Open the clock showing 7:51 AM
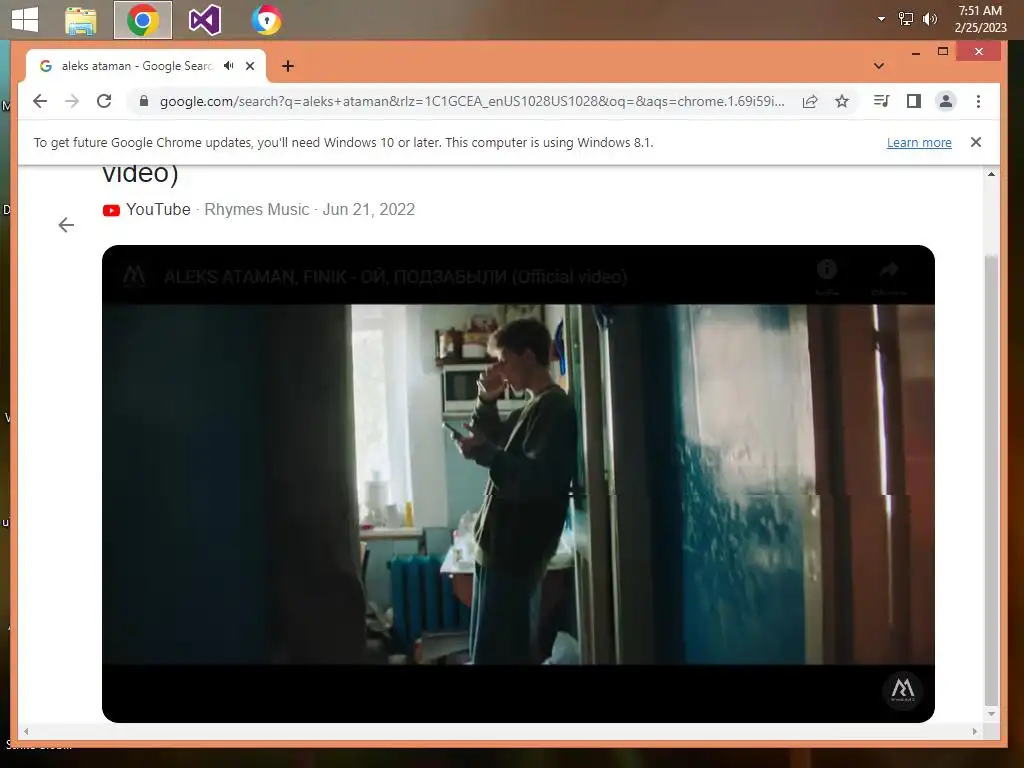The width and height of the screenshot is (1024, 768). [980, 19]
